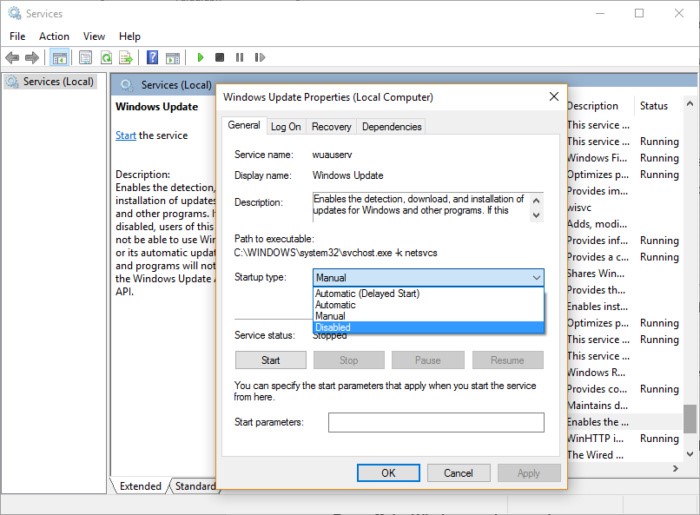
Task: Open the Help menu
Action: point(129,36)
